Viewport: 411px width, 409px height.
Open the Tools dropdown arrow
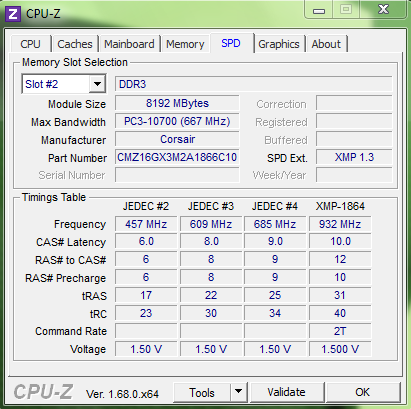pyautogui.click(x=238, y=391)
